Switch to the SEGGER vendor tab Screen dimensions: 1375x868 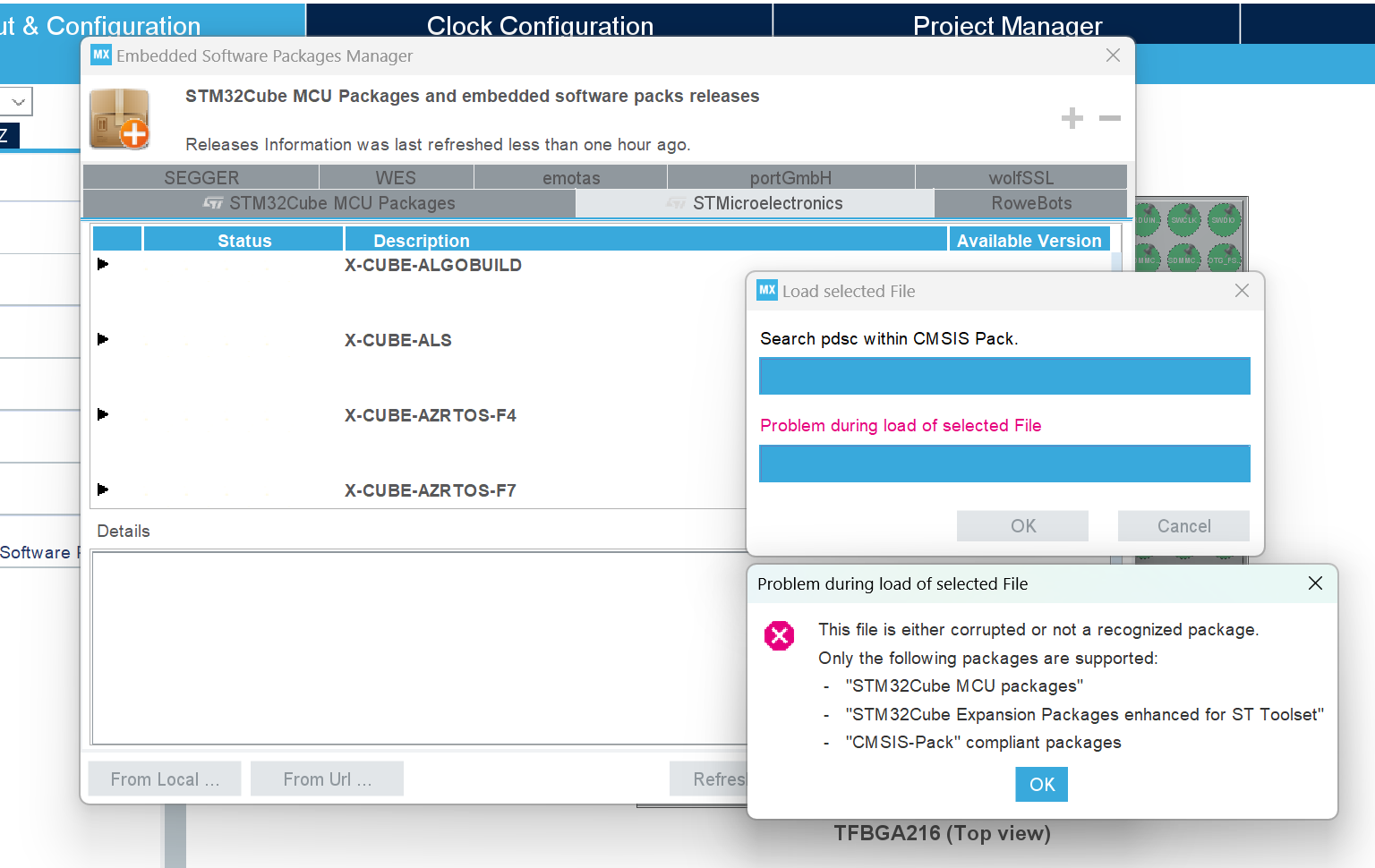[x=201, y=177]
